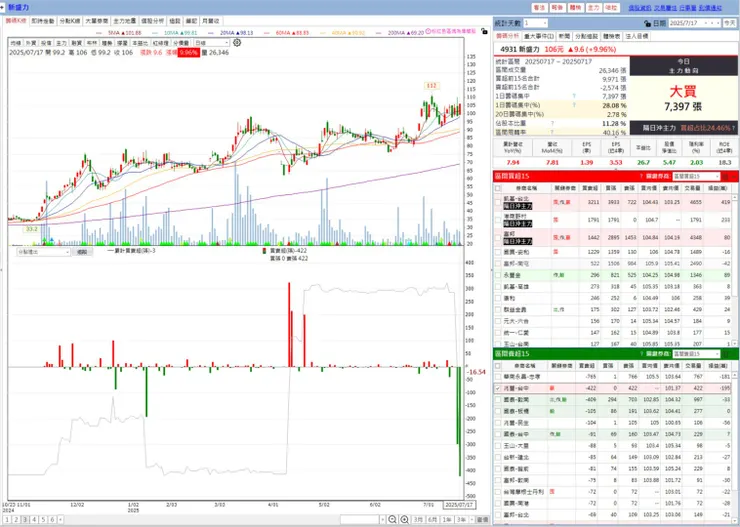Tick checkbox for buy row with 3211
Viewport: 740px width, 527px height.
[x=498, y=202]
